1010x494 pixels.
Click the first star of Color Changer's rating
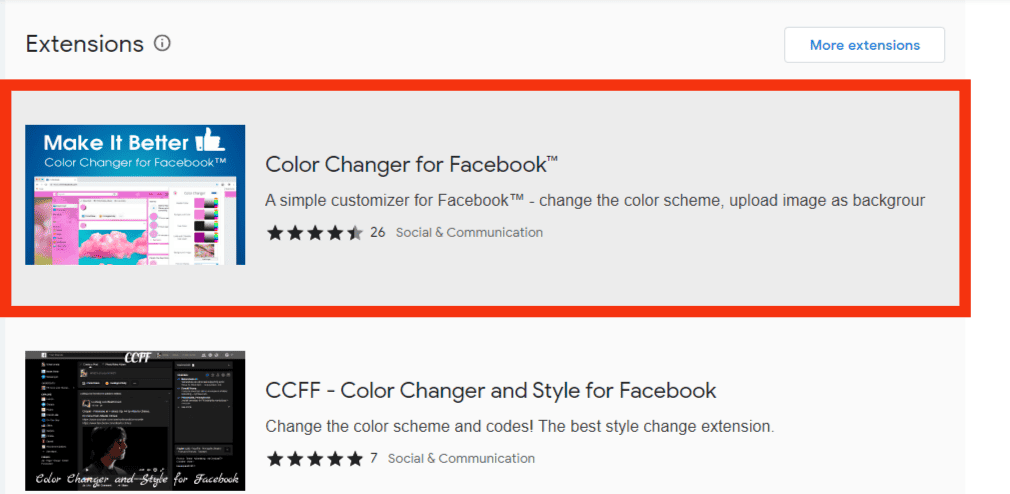275,233
